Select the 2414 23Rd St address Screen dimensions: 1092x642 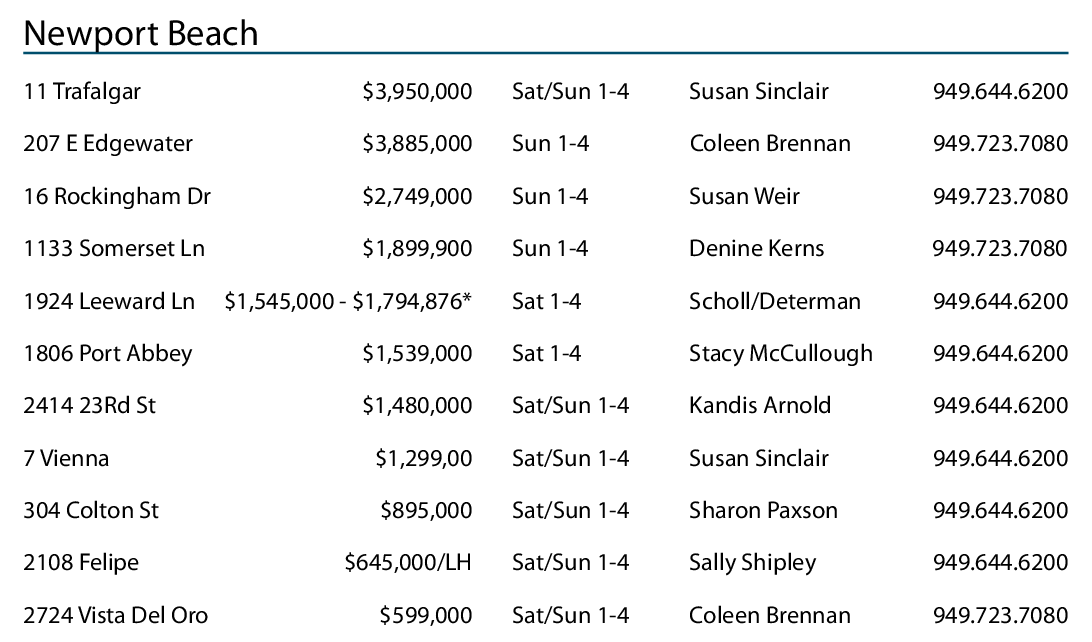(x=90, y=406)
